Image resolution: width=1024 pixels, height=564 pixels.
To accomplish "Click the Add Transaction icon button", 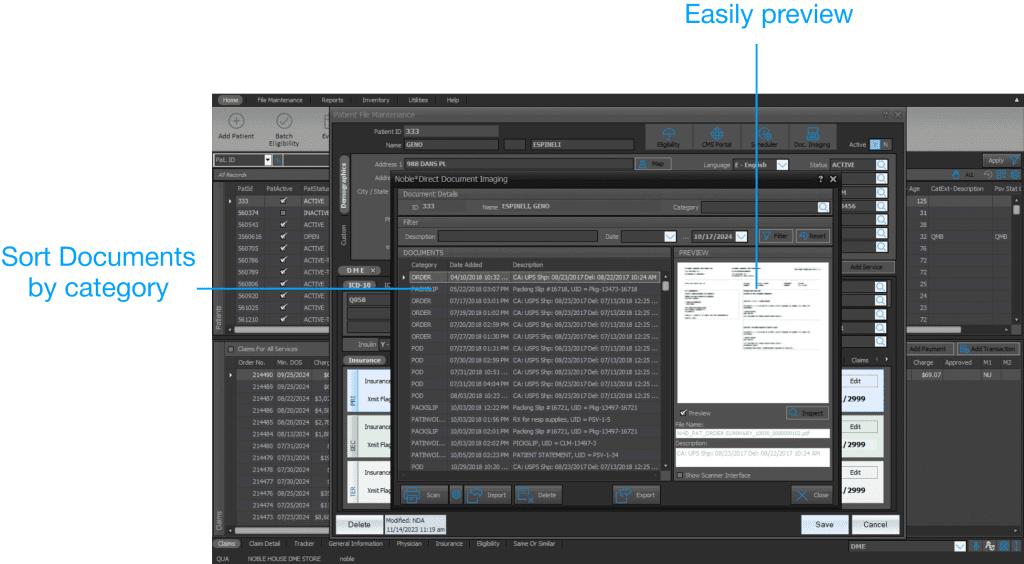I will click(987, 349).
